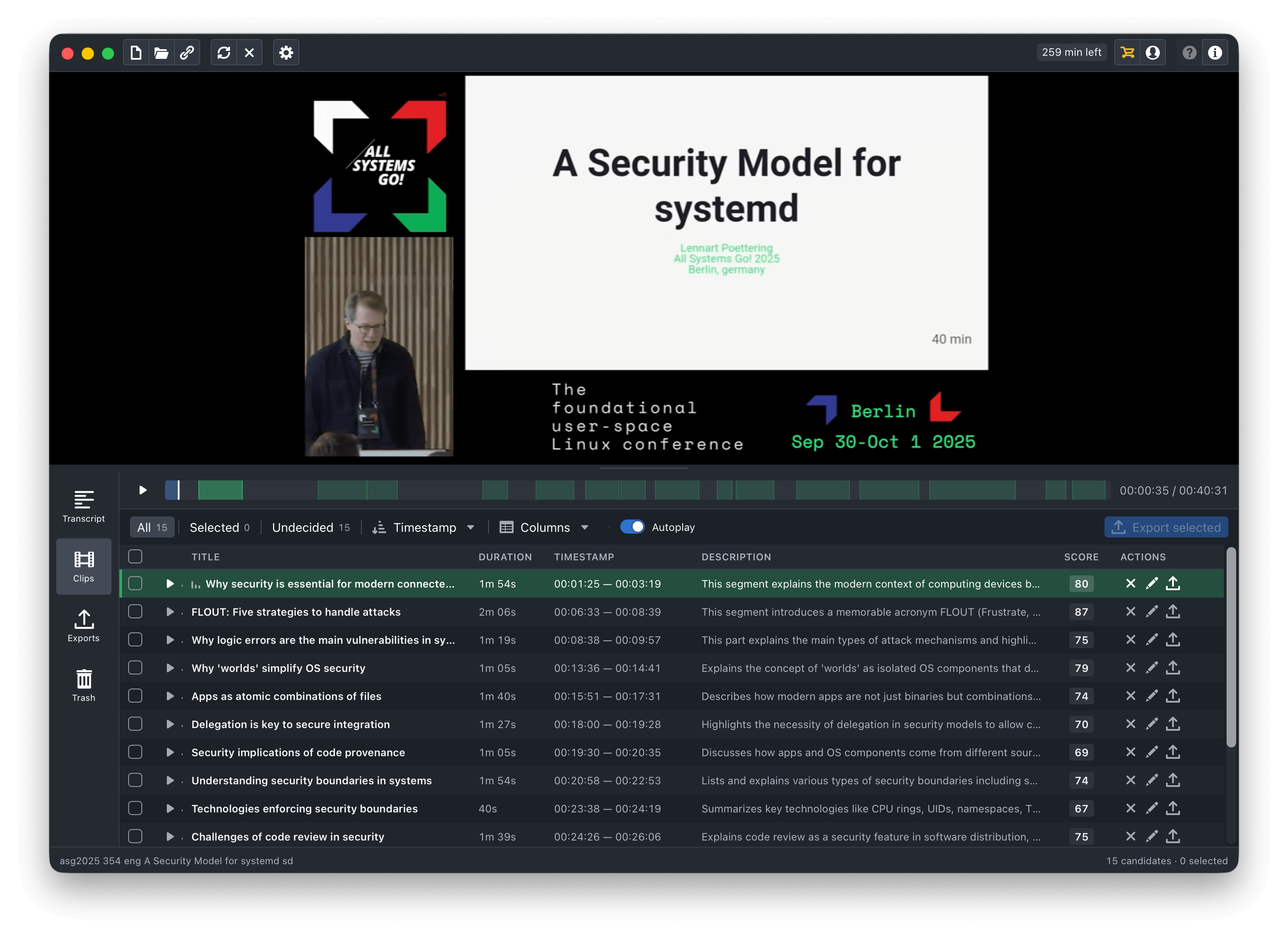This screenshot has height=938, width=1288.
Task: Play the 'Understanding security boundaries' clip
Action: click(169, 781)
